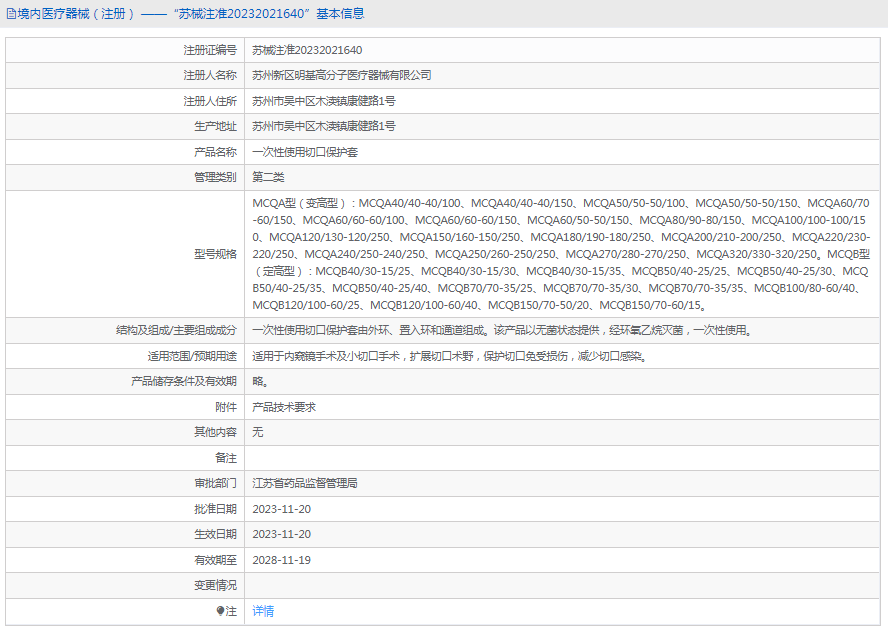Select the company name 苏州新区明基高分子医疗器械有限公司
The height and width of the screenshot is (631, 888).
tap(342, 75)
